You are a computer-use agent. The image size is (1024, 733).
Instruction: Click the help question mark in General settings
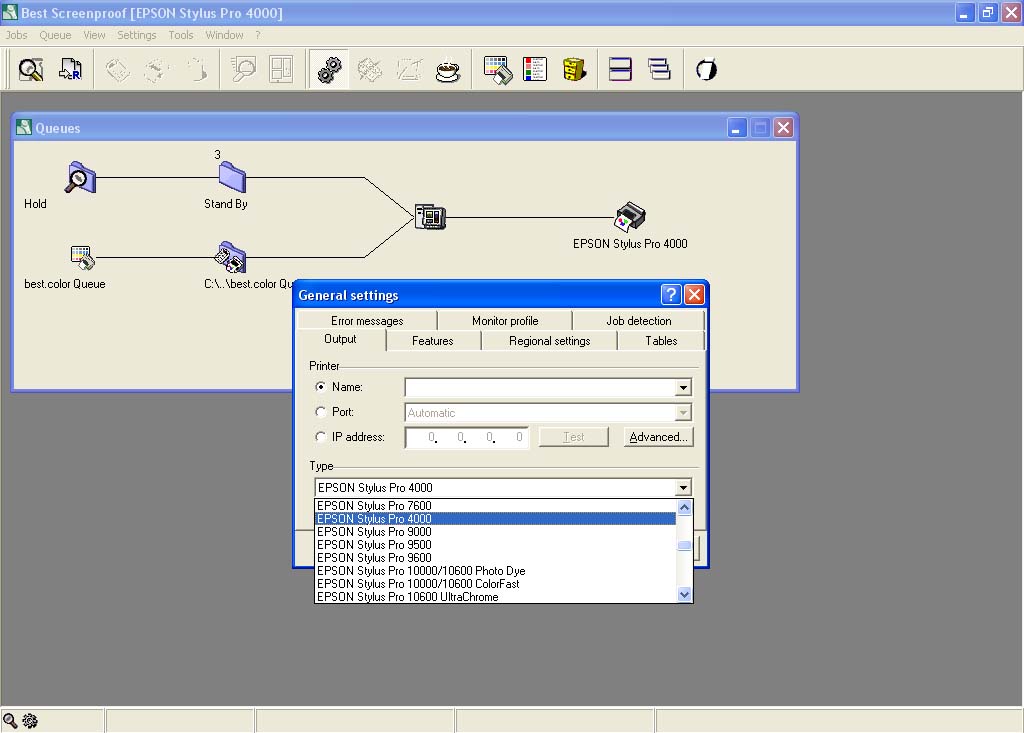pyautogui.click(x=671, y=295)
